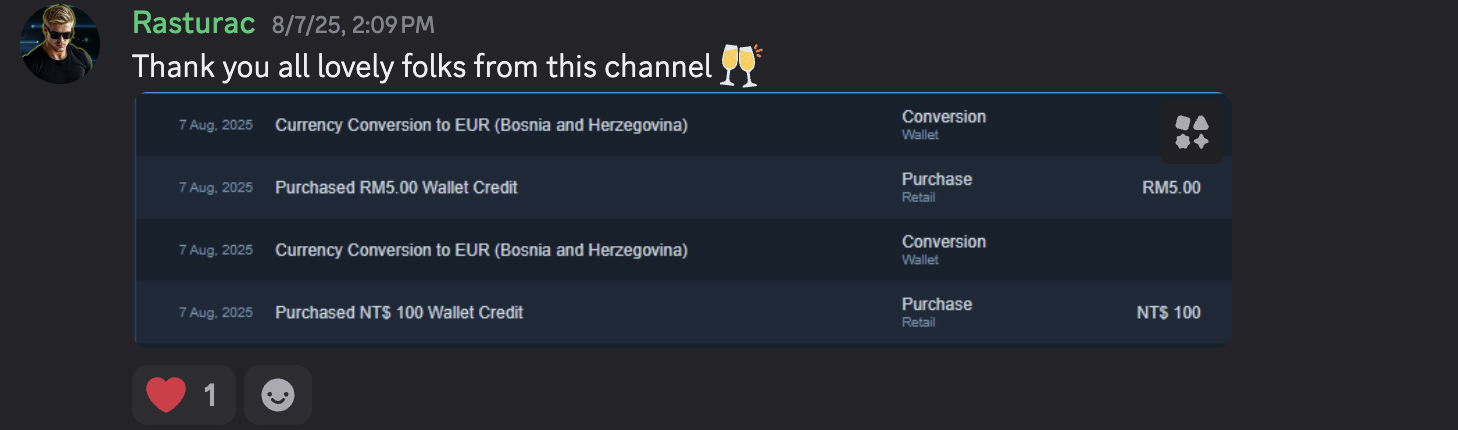Click Conversion Wallet label above the NT$ 100 row
Image resolution: width=1458 pixels, height=430 pixels.
pos(943,250)
